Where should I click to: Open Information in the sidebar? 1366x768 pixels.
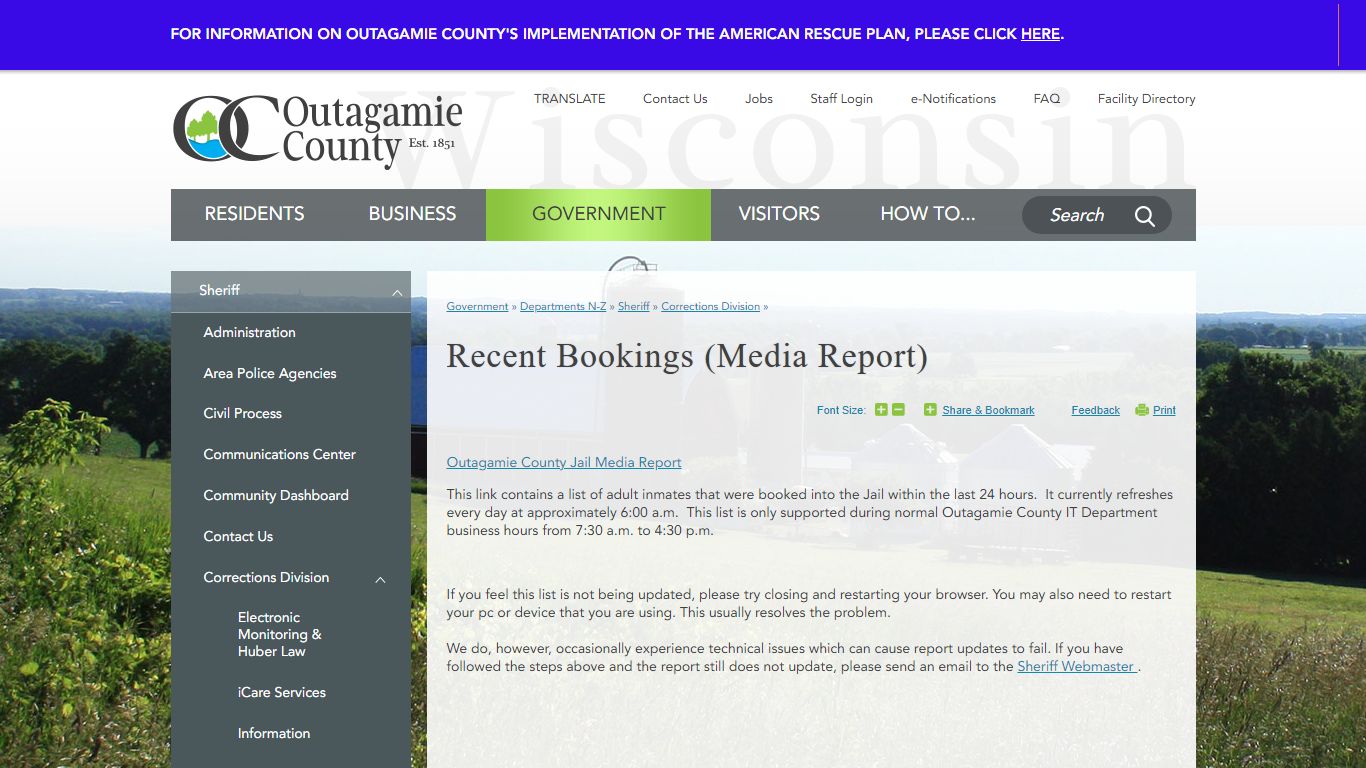click(x=274, y=733)
